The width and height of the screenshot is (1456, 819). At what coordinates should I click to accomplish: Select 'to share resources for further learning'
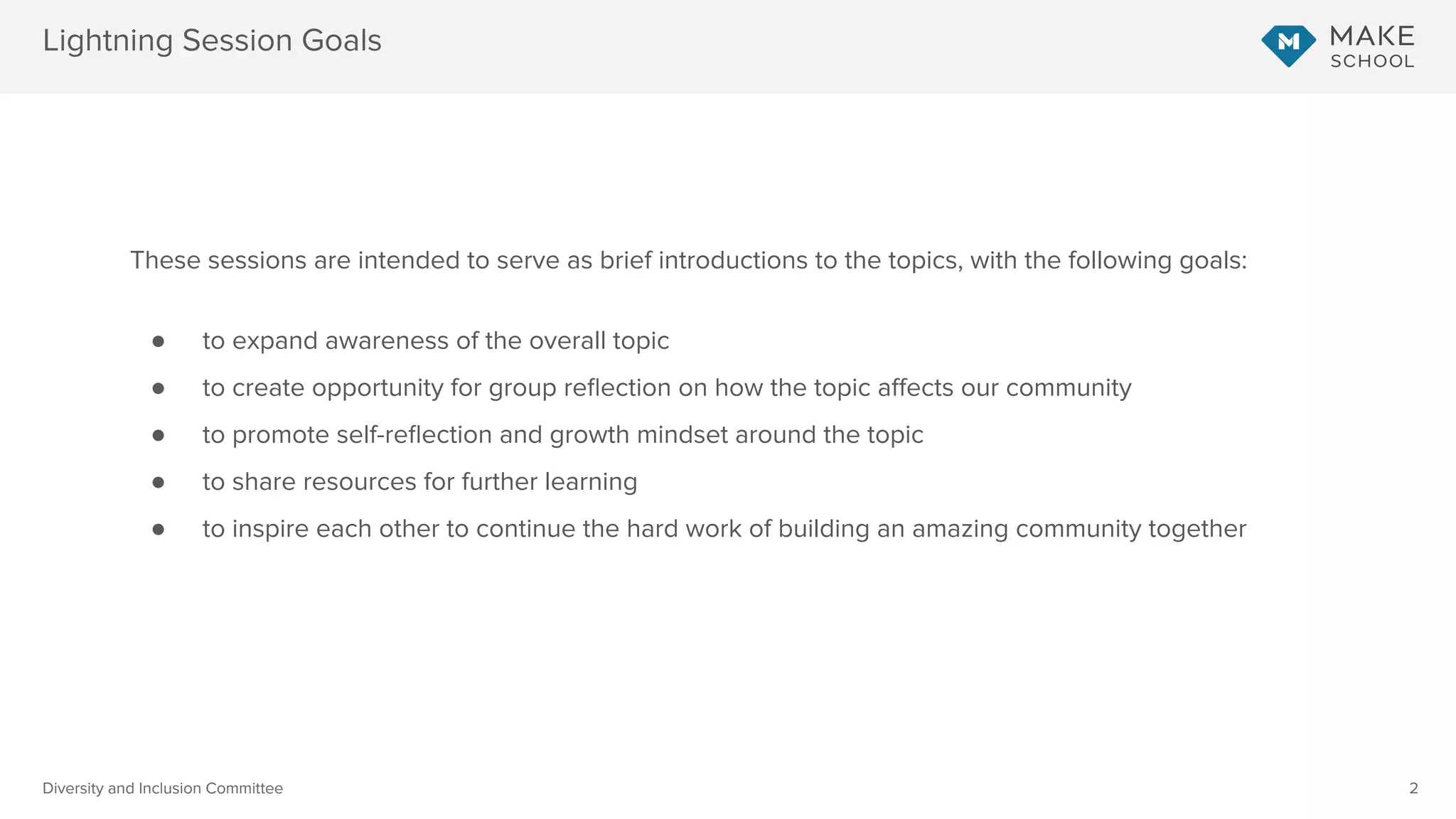tap(420, 482)
